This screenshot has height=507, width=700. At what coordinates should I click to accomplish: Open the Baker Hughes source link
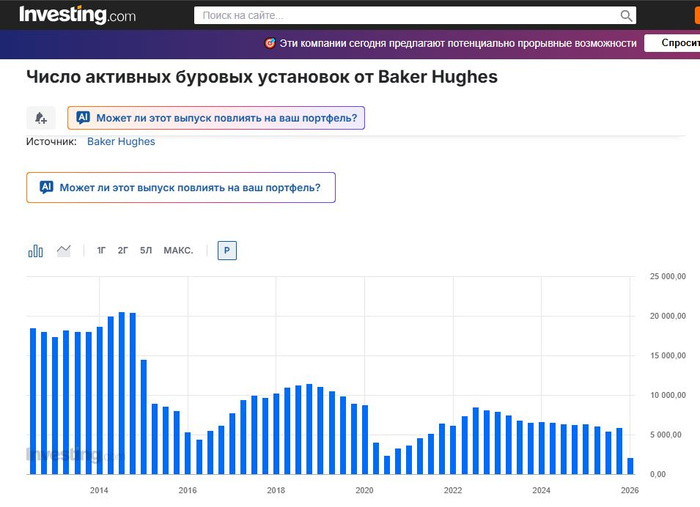121,142
